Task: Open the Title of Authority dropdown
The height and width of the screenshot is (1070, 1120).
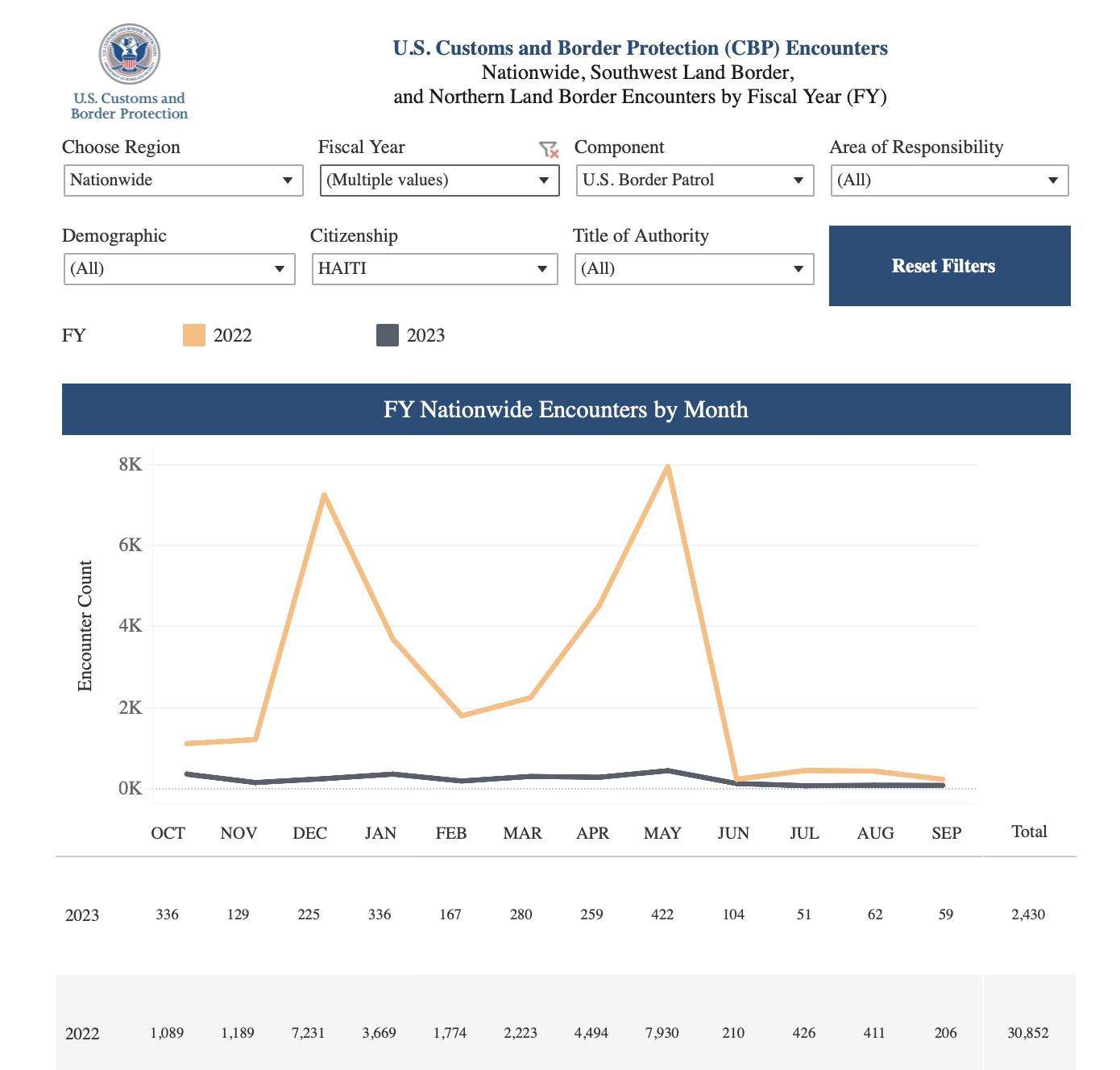Action: (695, 269)
